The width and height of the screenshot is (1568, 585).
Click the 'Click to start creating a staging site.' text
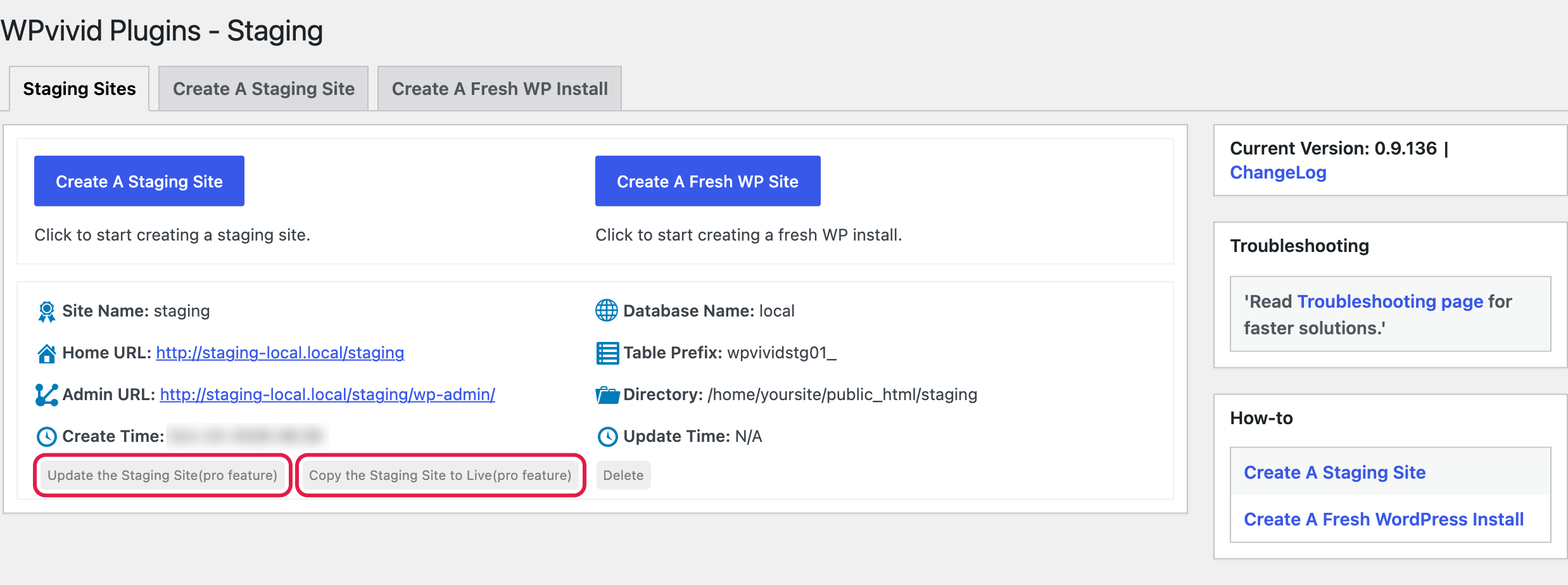(172, 235)
